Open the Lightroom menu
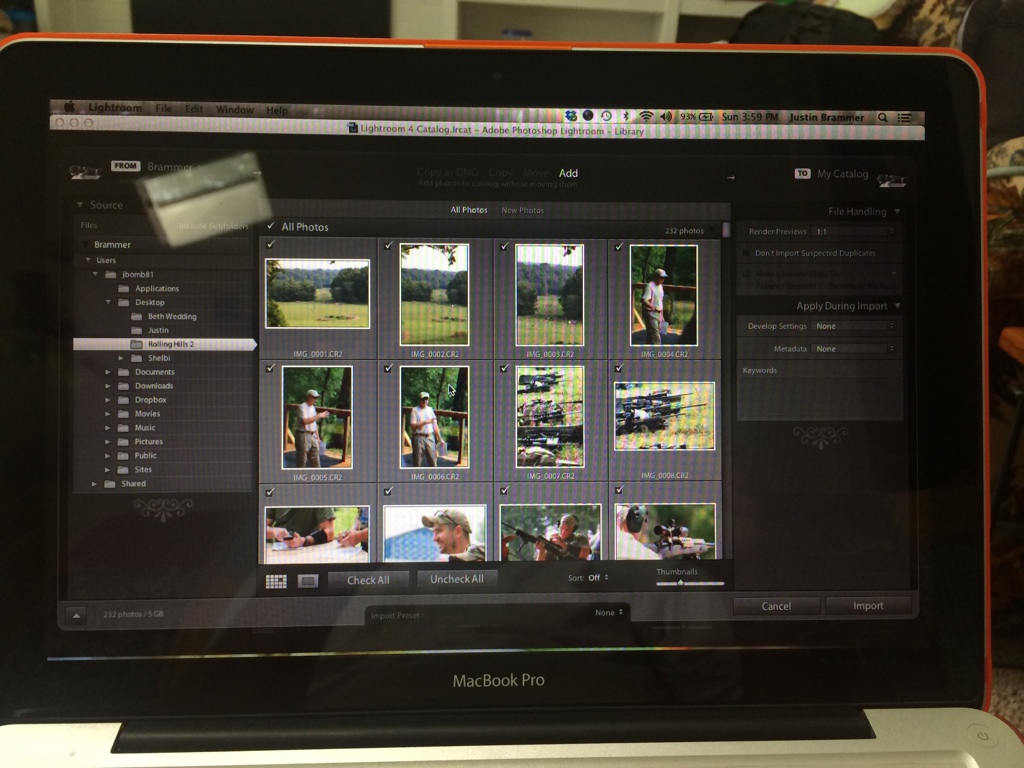The width and height of the screenshot is (1024, 768). coord(115,108)
